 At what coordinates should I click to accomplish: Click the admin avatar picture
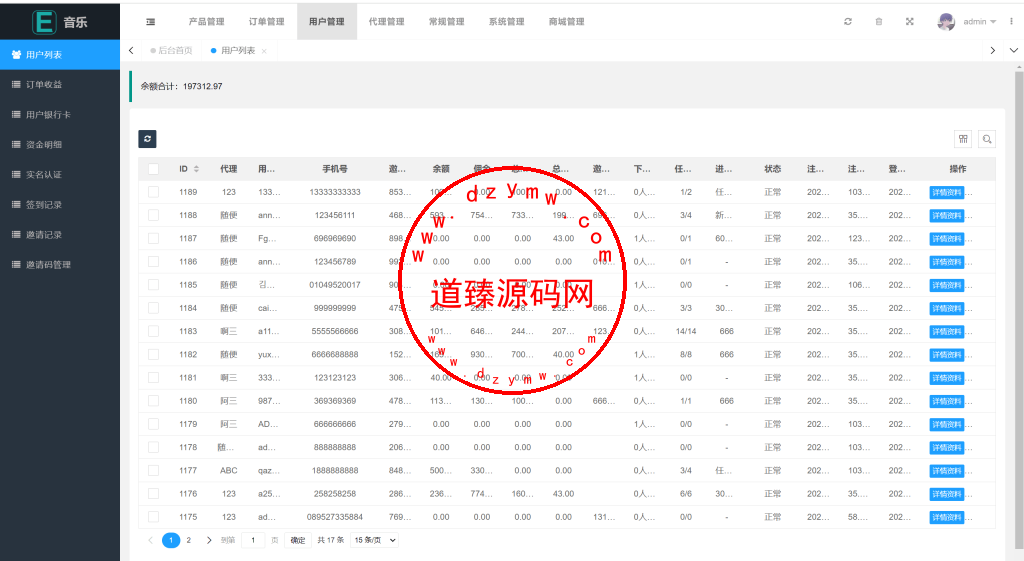tap(946, 22)
